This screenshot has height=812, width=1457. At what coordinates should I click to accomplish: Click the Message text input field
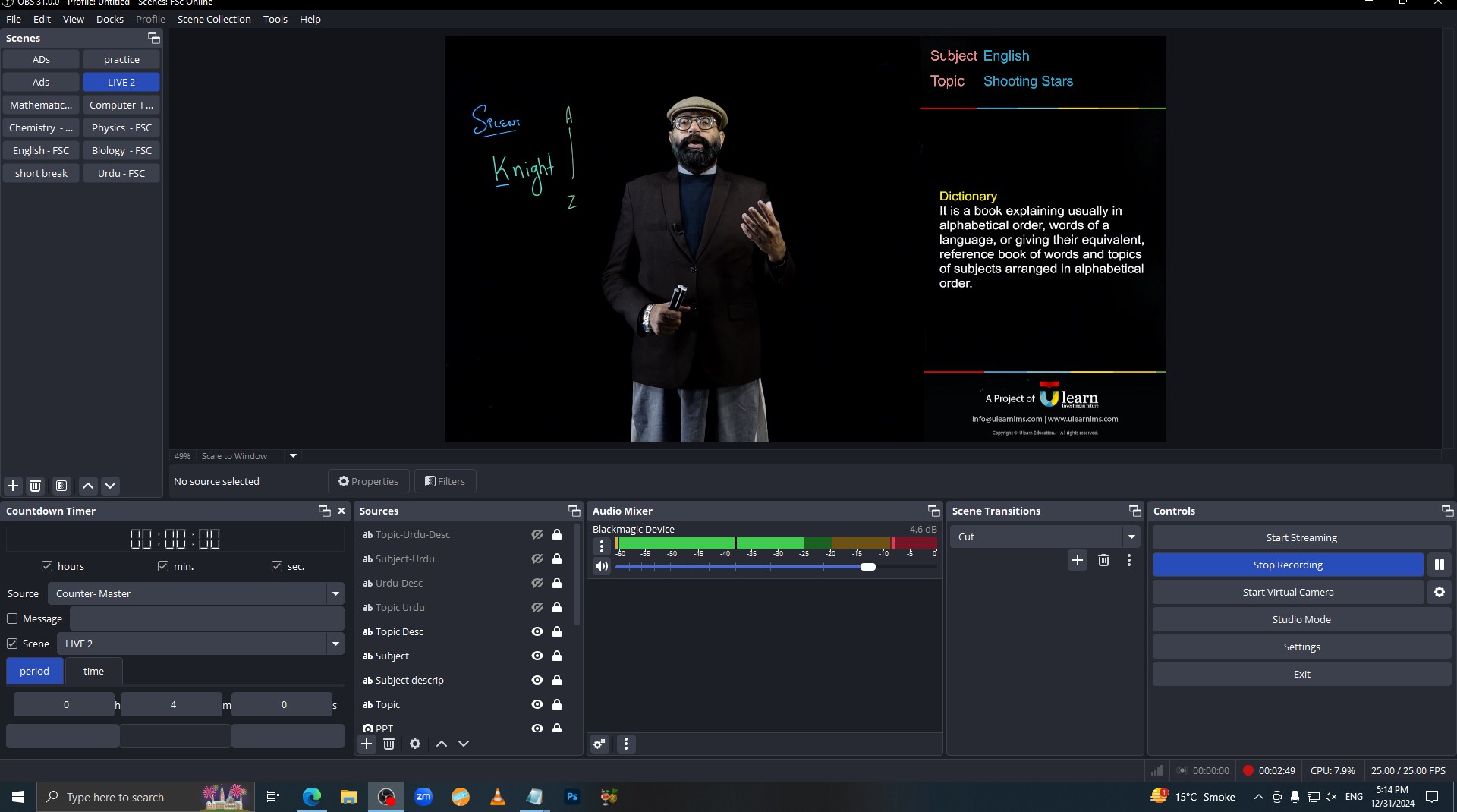coord(207,618)
